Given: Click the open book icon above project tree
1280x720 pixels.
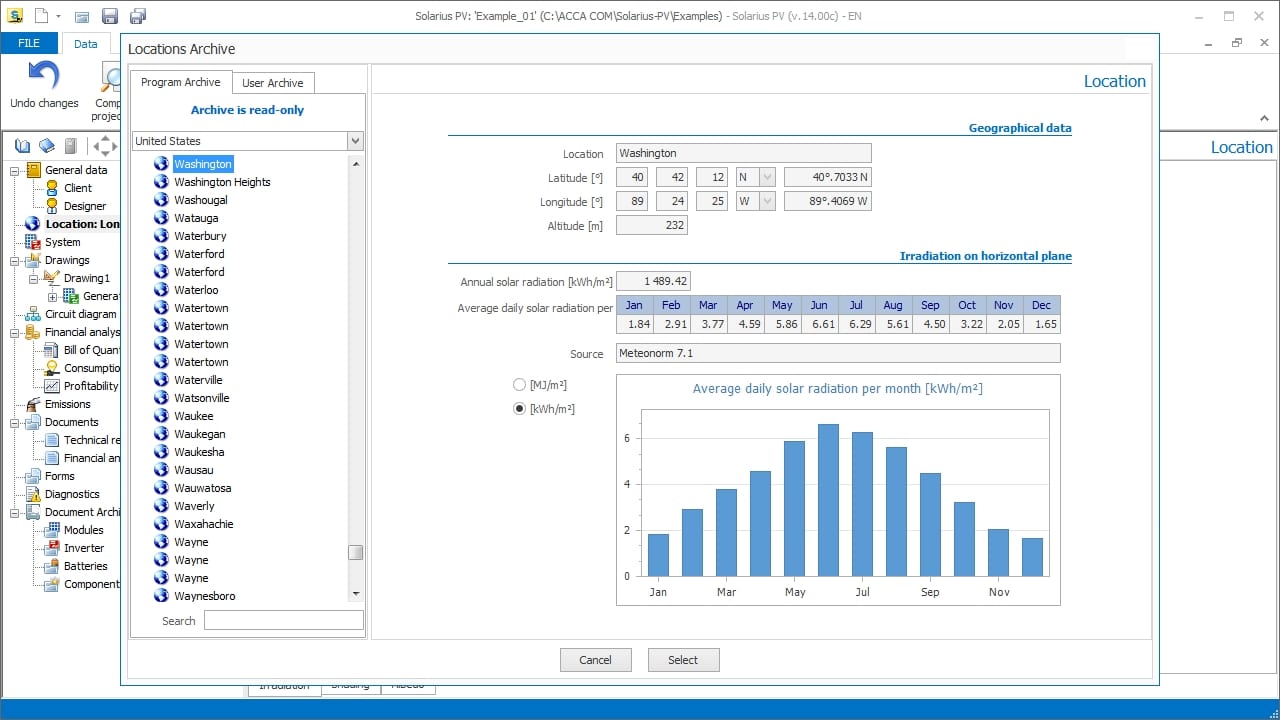Looking at the screenshot, I should (22, 146).
